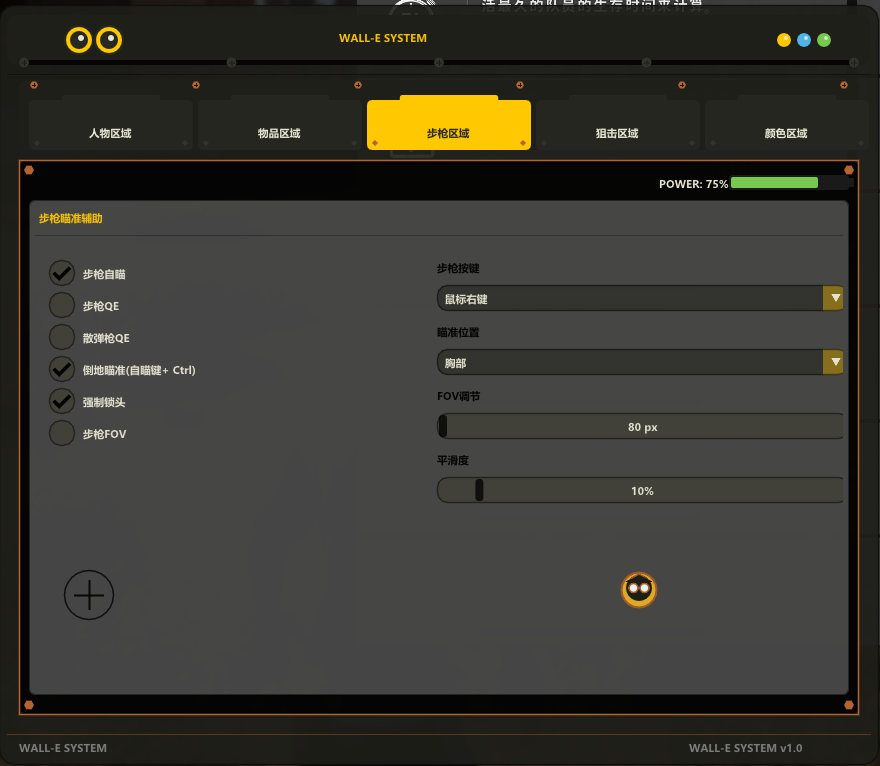The image size is (880, 766).
Task: Select the 颜色区域 tab
Action: [786, 132]
